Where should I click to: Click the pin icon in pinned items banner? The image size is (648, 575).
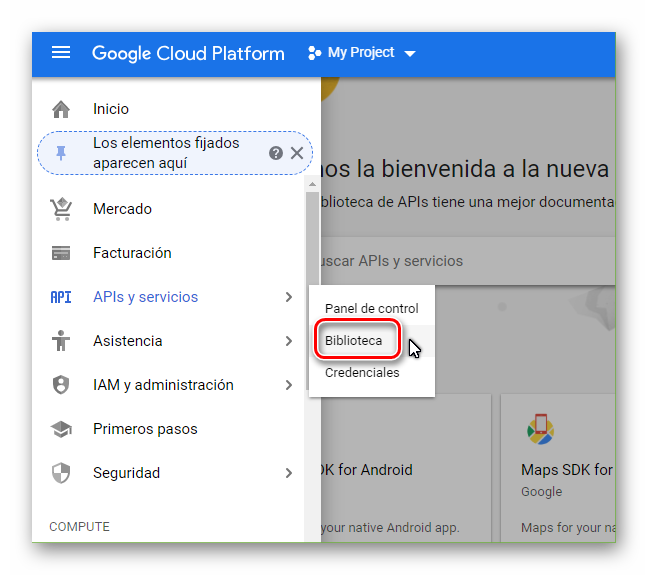(x=61, y=153)
